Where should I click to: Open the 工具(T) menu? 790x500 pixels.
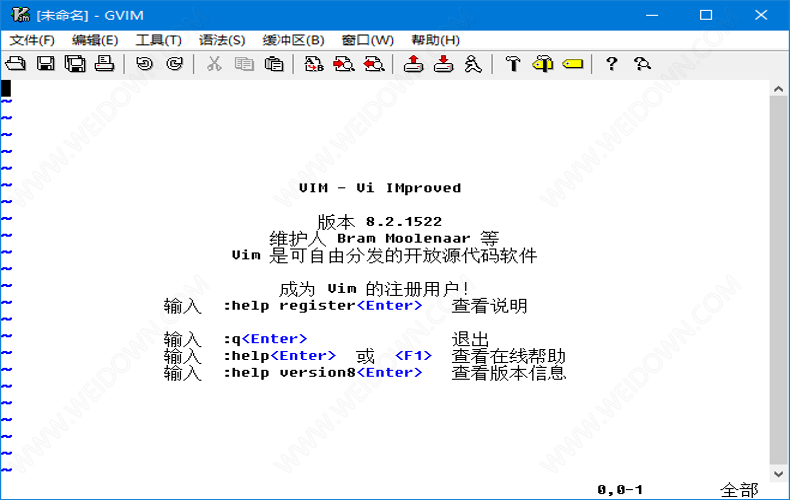(x=158, y=40)
